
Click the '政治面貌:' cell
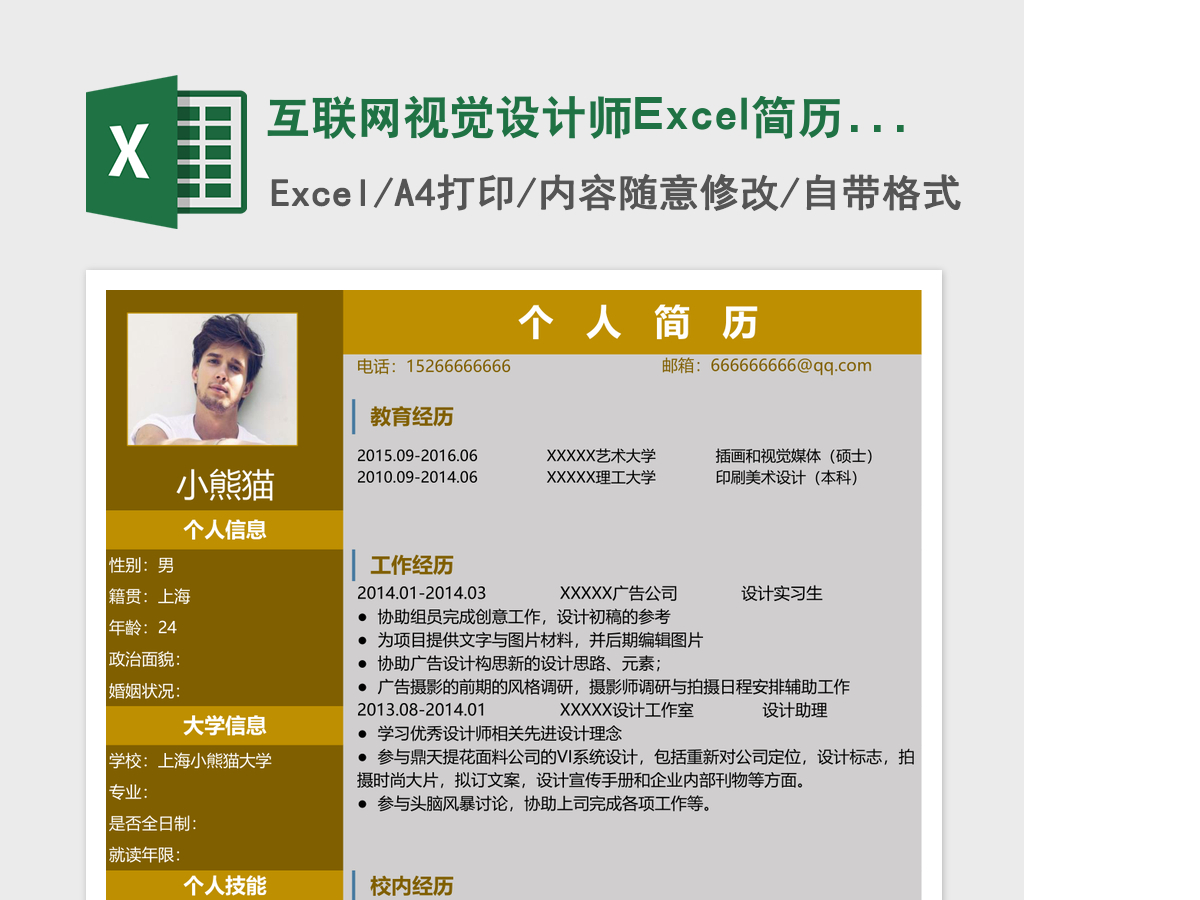[145, 659]
